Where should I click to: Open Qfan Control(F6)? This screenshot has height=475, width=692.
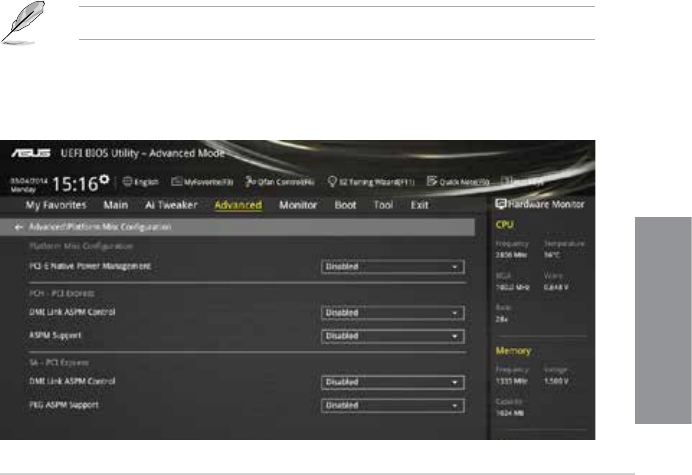(279, 182)
